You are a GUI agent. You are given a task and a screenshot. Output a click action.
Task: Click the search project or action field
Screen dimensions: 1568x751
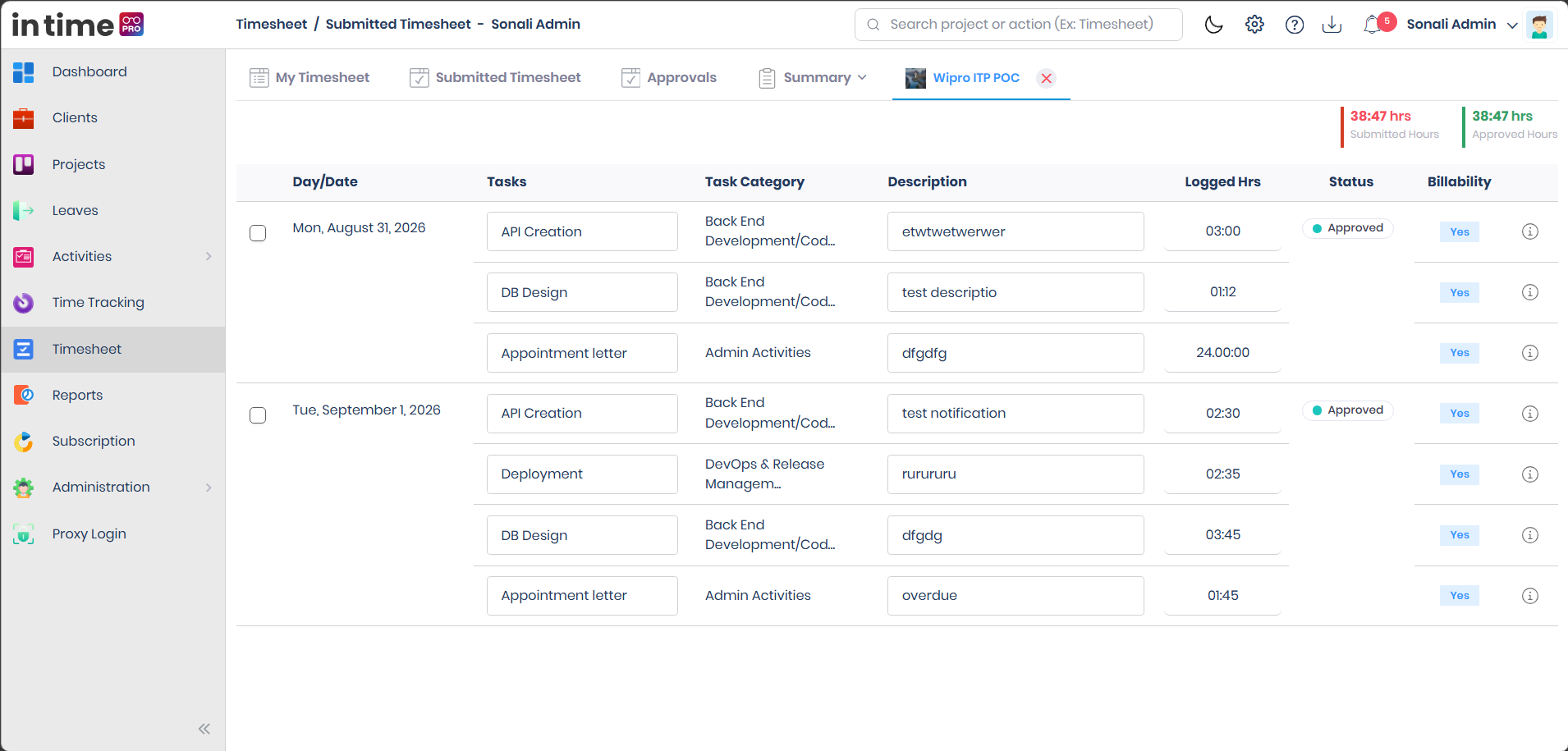click(x=1019, y=25)
